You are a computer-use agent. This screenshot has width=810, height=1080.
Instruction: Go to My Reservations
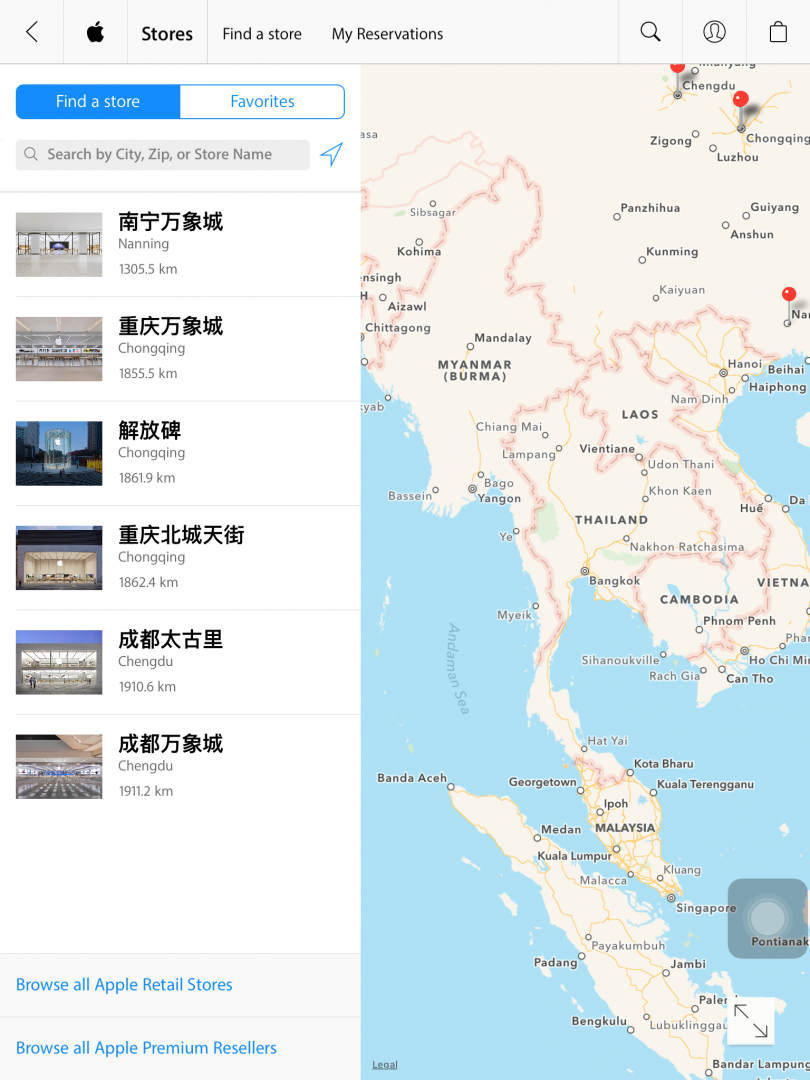387,33
